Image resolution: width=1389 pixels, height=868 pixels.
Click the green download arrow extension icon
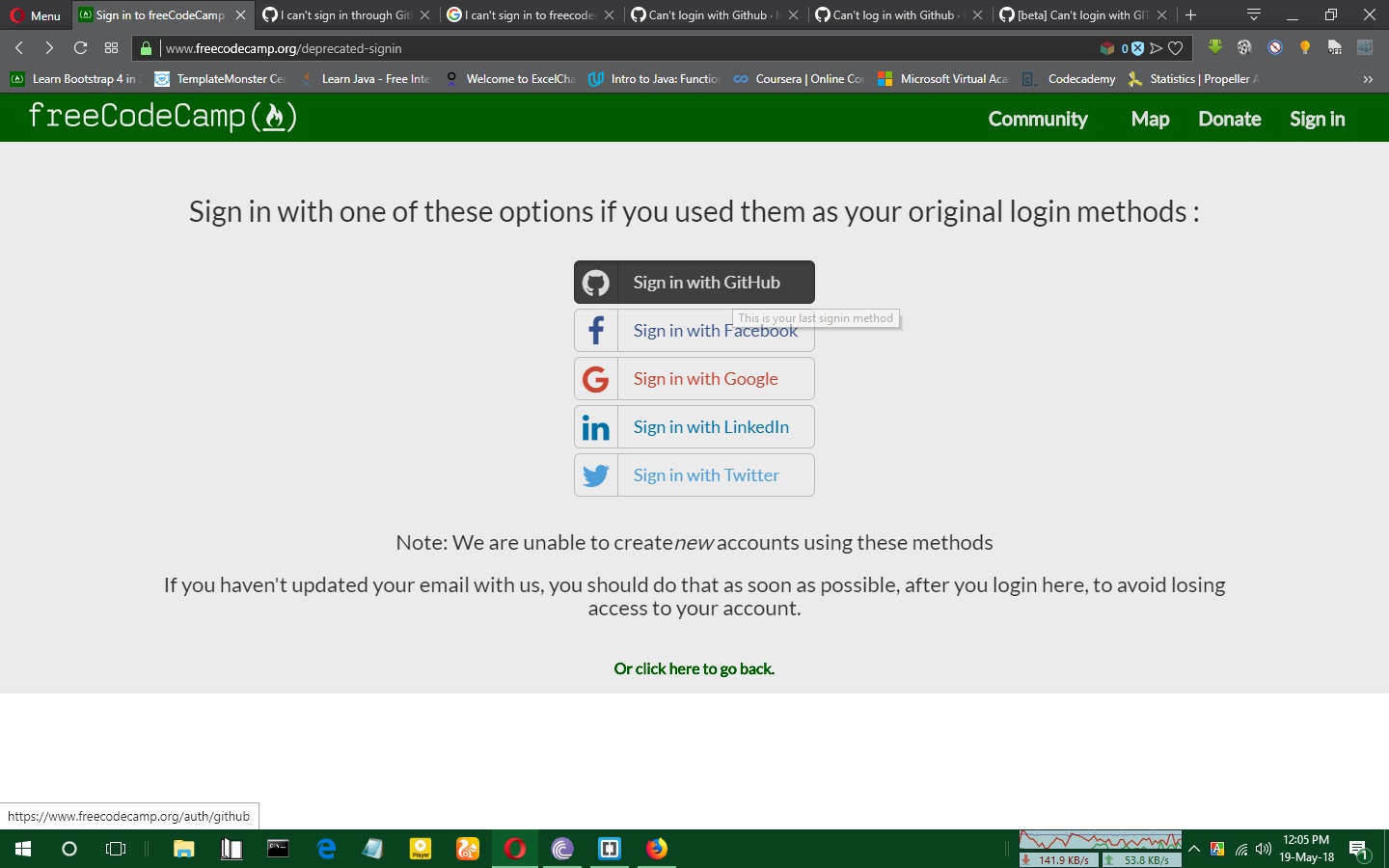(x=1214, y=47)
